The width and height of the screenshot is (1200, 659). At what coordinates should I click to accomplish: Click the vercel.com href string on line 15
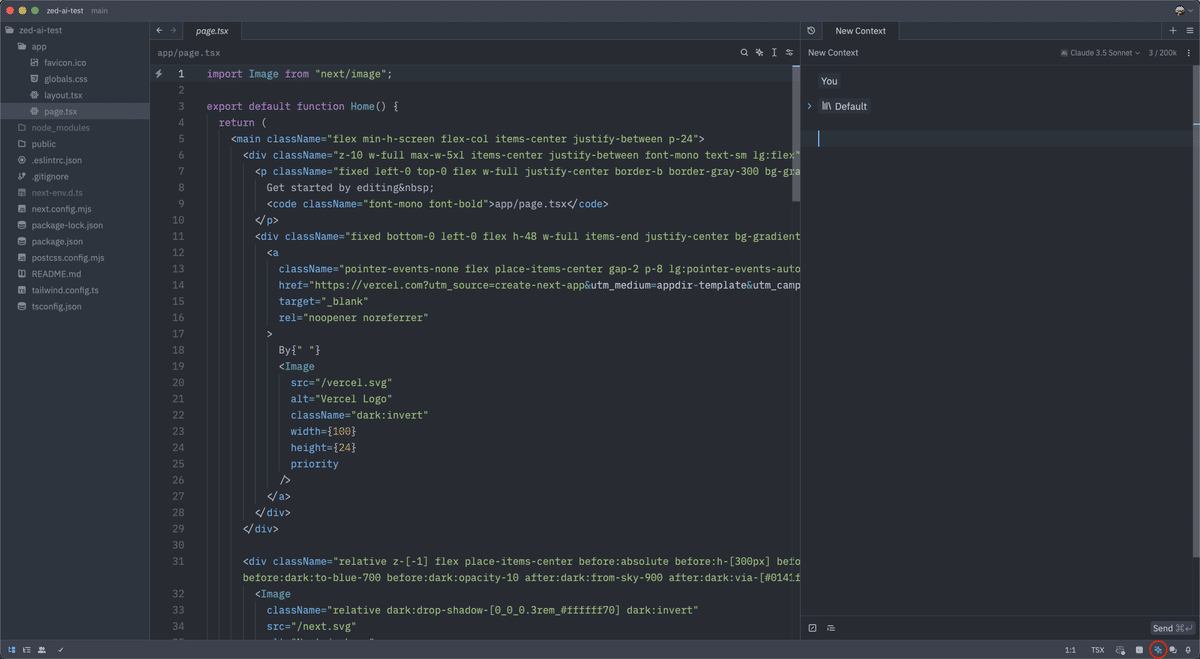(x=557, y=285)
